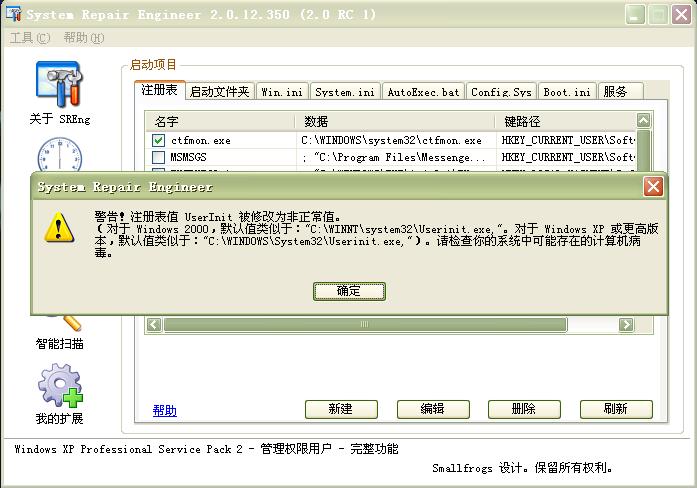Toggle the ctfmon.exe startup checkbox

(x=158, y=140)
